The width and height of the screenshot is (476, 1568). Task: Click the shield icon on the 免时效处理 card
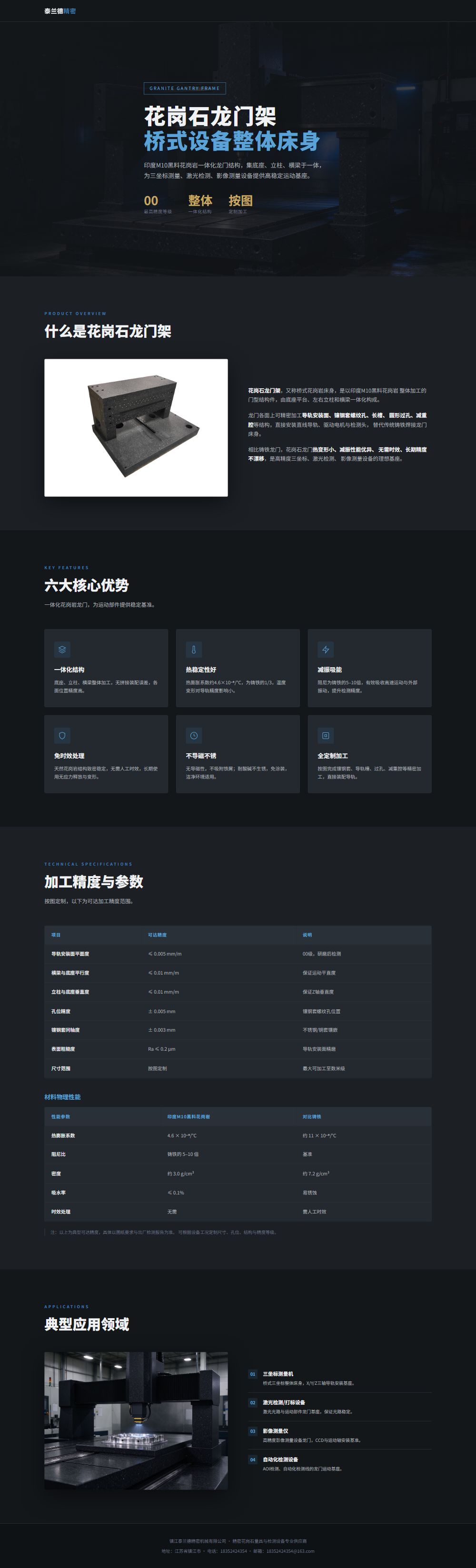pos(62,735)
